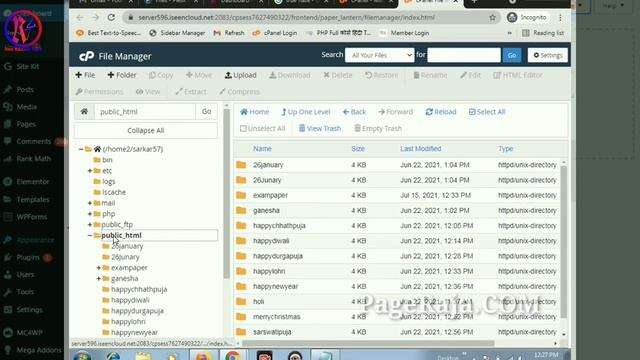Image resolution: width=640 pixels, height=360 pixels.
Task: Open Elementor in WordPress sidebar
Action: coord(27,182)
